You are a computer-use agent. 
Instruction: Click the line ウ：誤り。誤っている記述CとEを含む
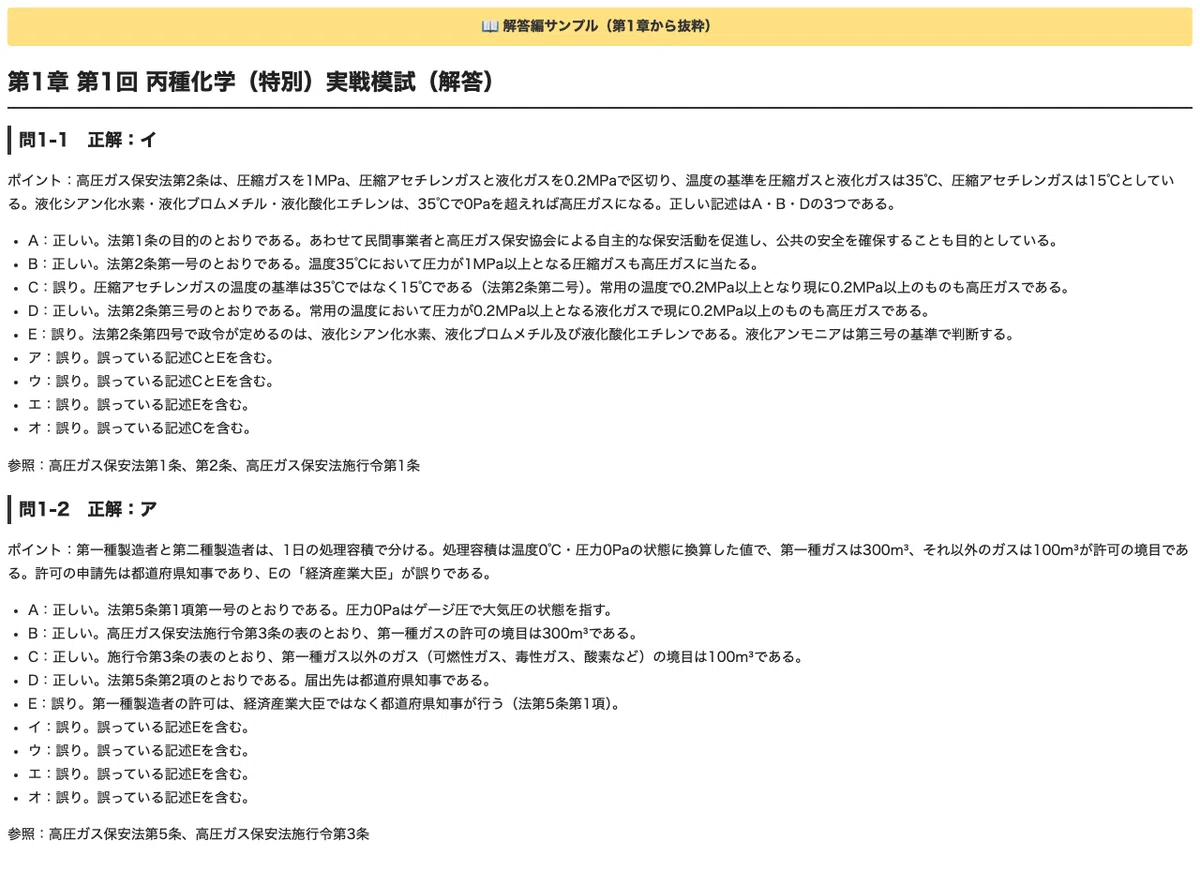tap(151, 381)
